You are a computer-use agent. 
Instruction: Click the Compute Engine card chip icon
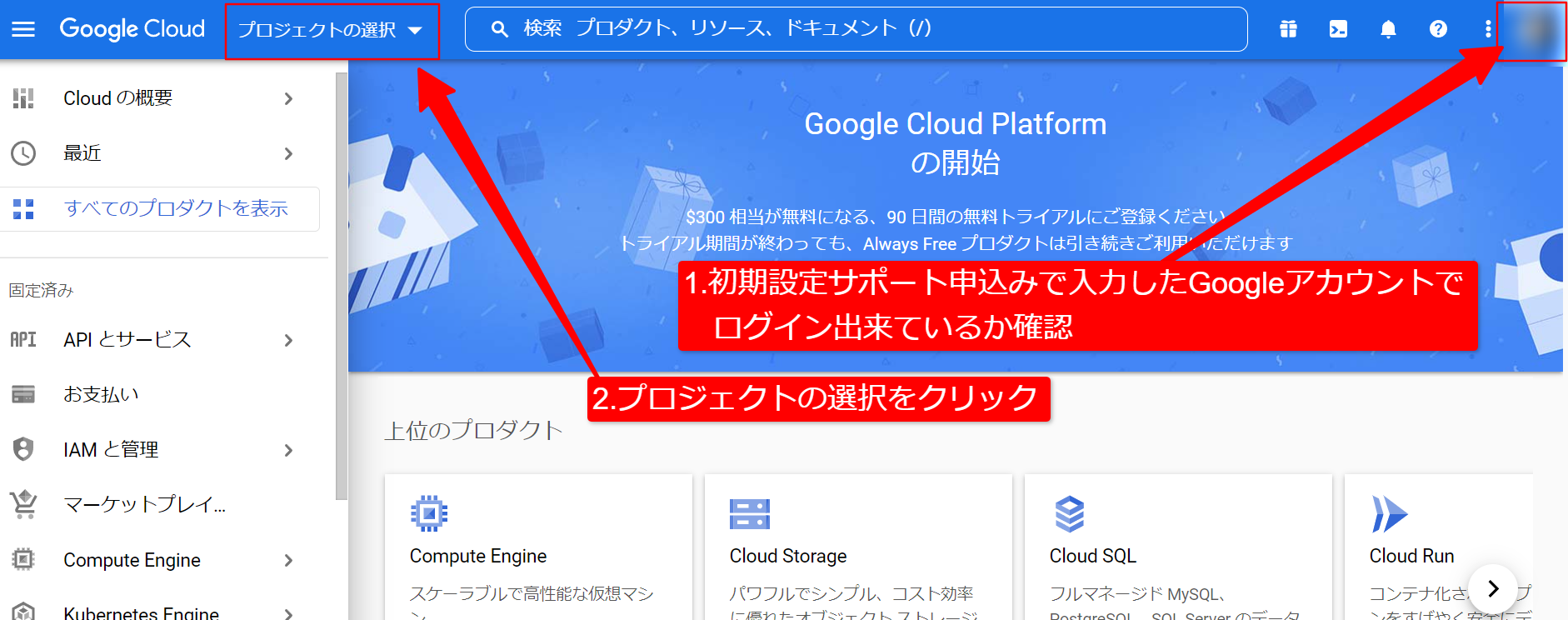coord(429,513)
